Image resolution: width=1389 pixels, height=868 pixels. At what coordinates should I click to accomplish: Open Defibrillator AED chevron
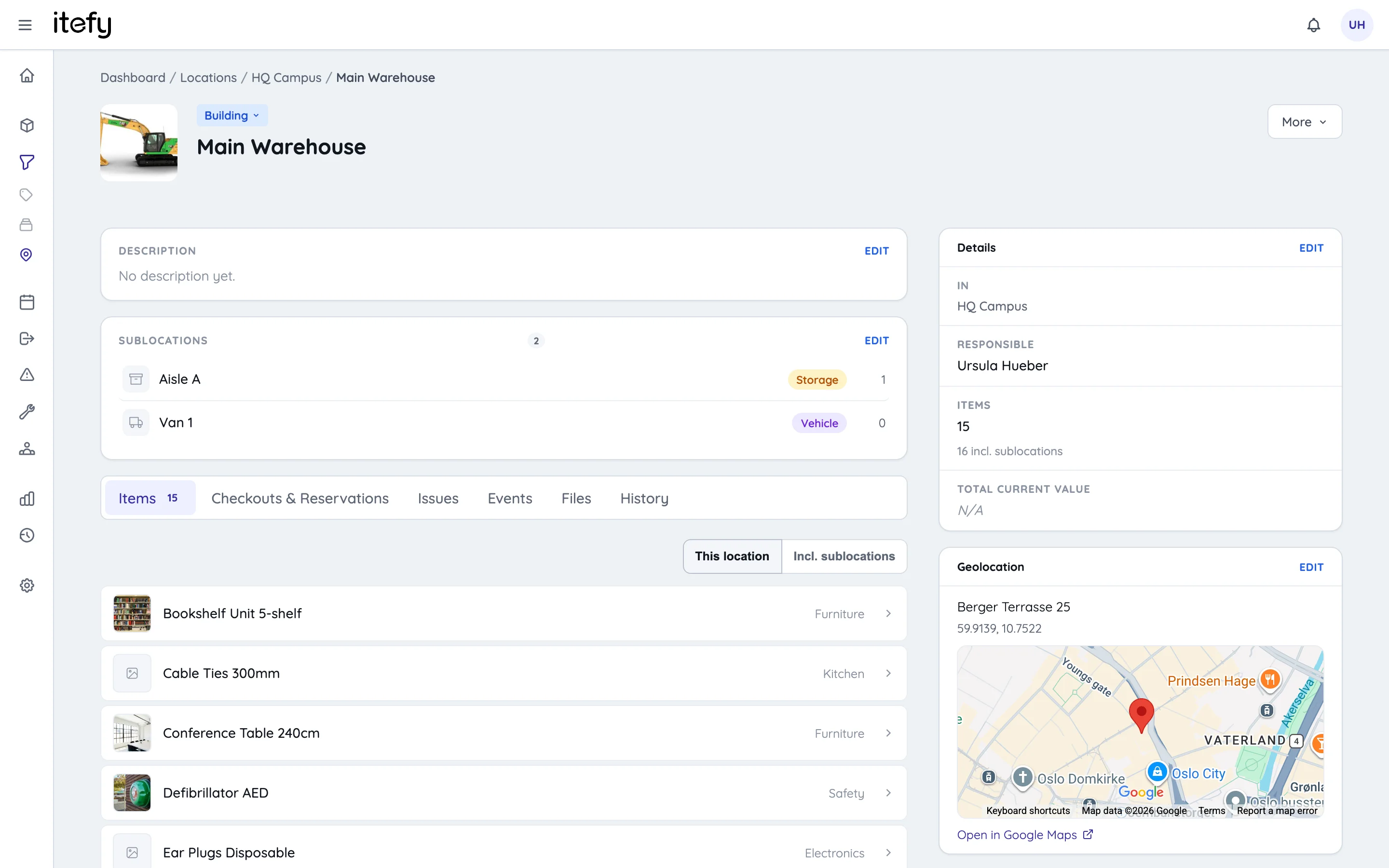click(x=888, y=792)
